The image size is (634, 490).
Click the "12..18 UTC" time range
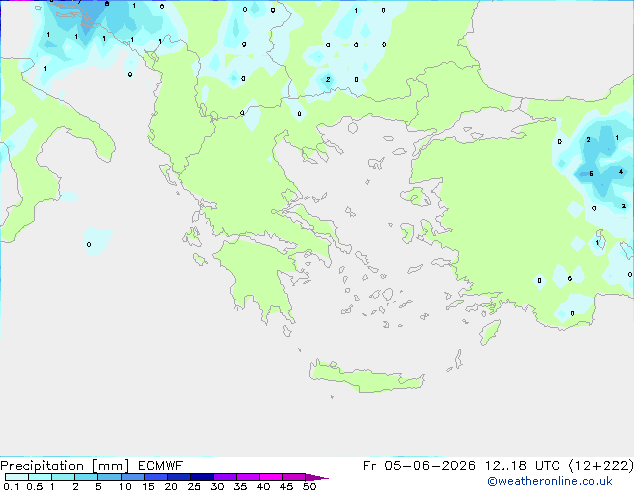tap(522, 466)
